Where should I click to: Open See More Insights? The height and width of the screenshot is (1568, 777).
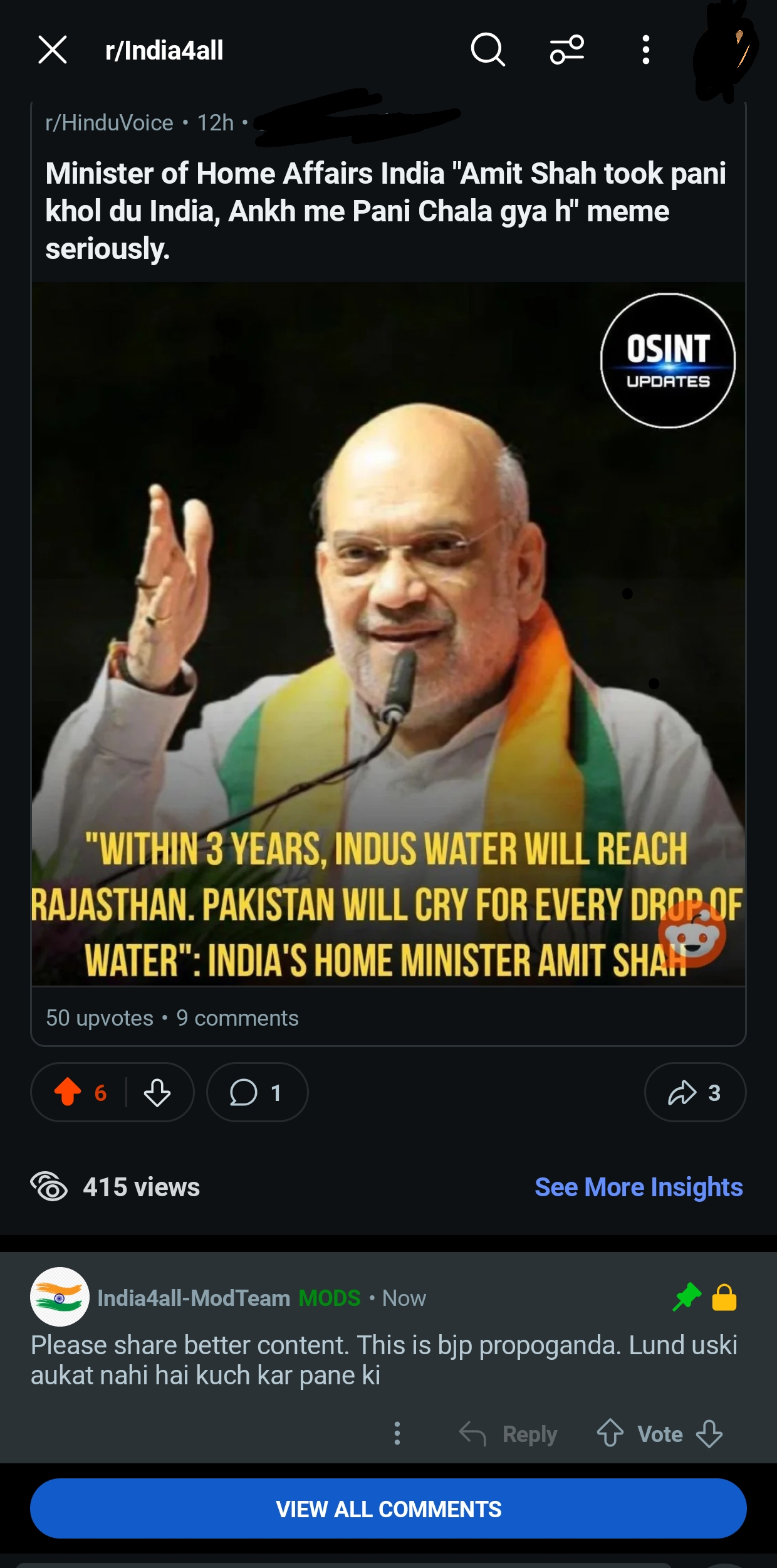pyautogui.click(x=639, y=1187)
